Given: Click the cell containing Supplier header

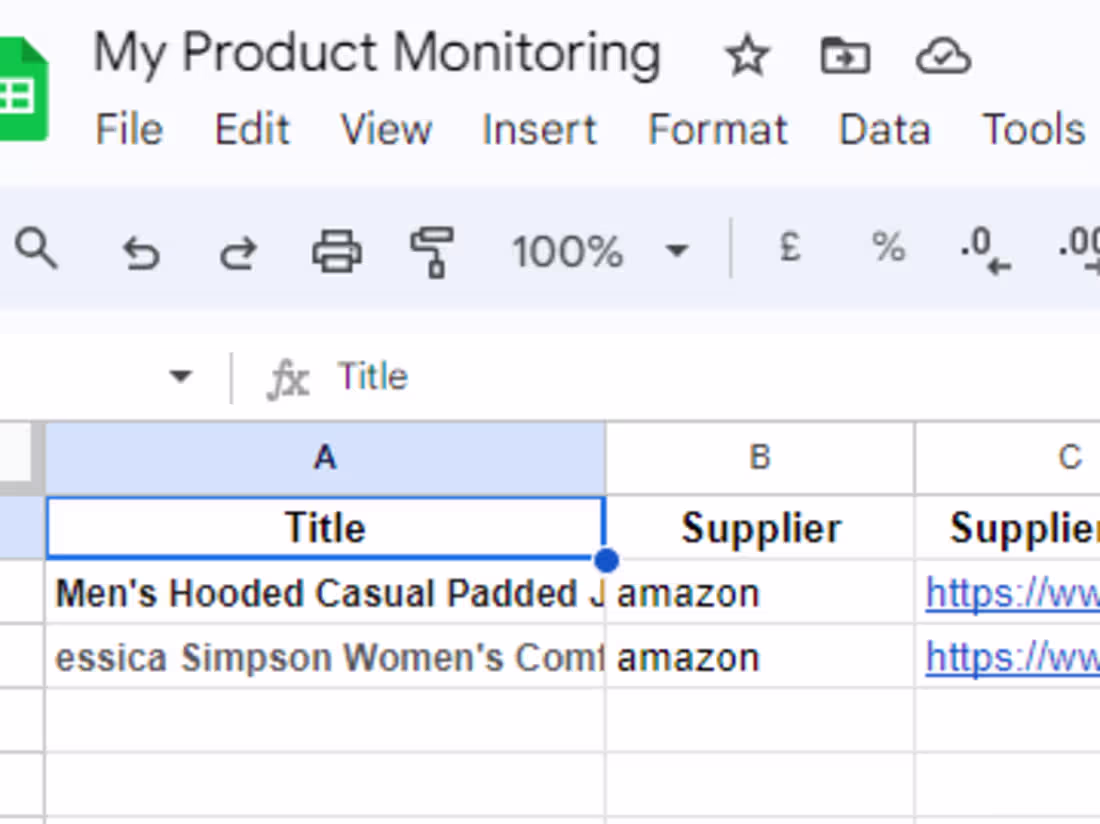Looking at the screenshot, I should [760, 528].
